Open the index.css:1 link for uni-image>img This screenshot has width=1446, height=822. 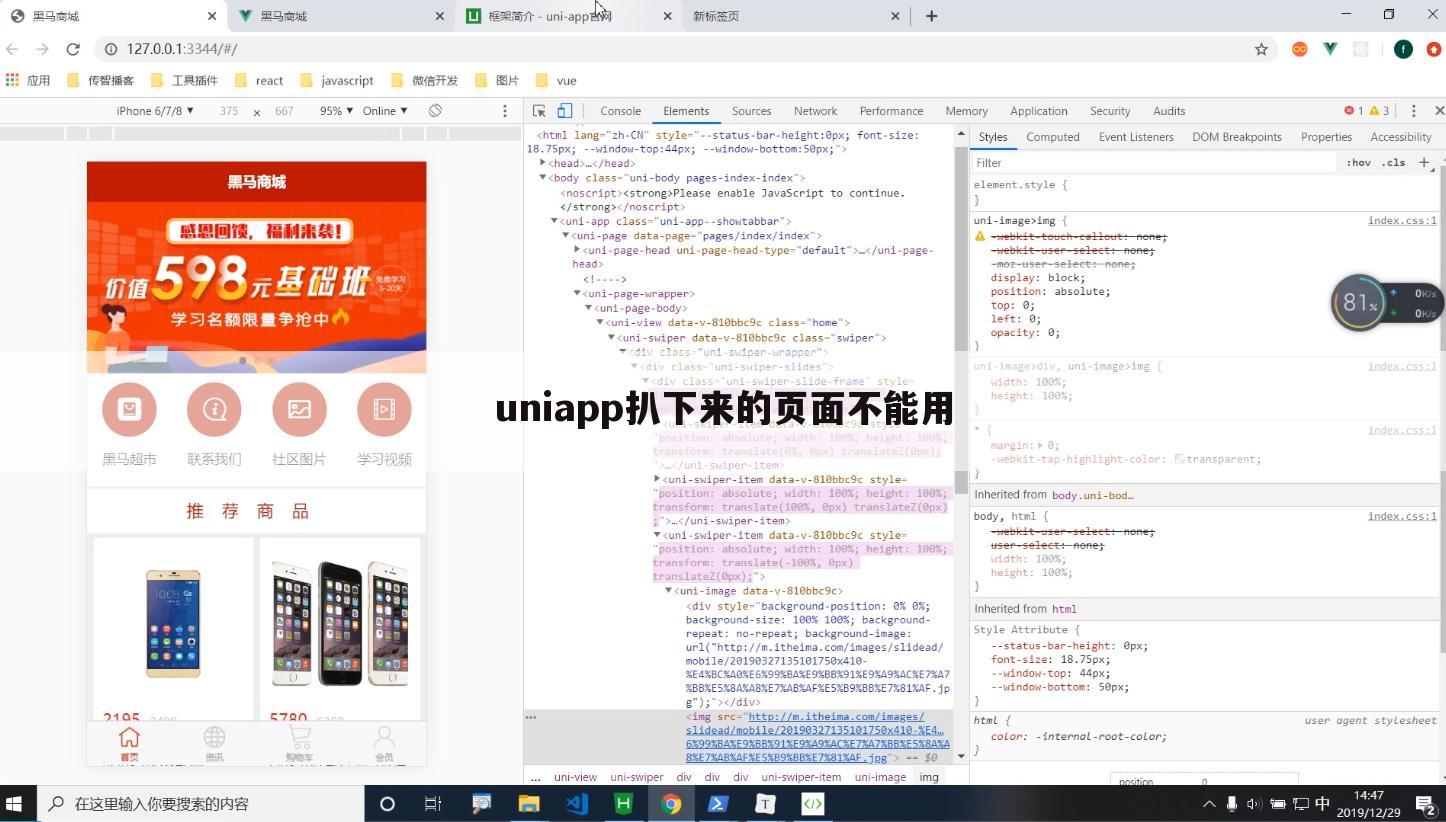tap(1402, 221)
